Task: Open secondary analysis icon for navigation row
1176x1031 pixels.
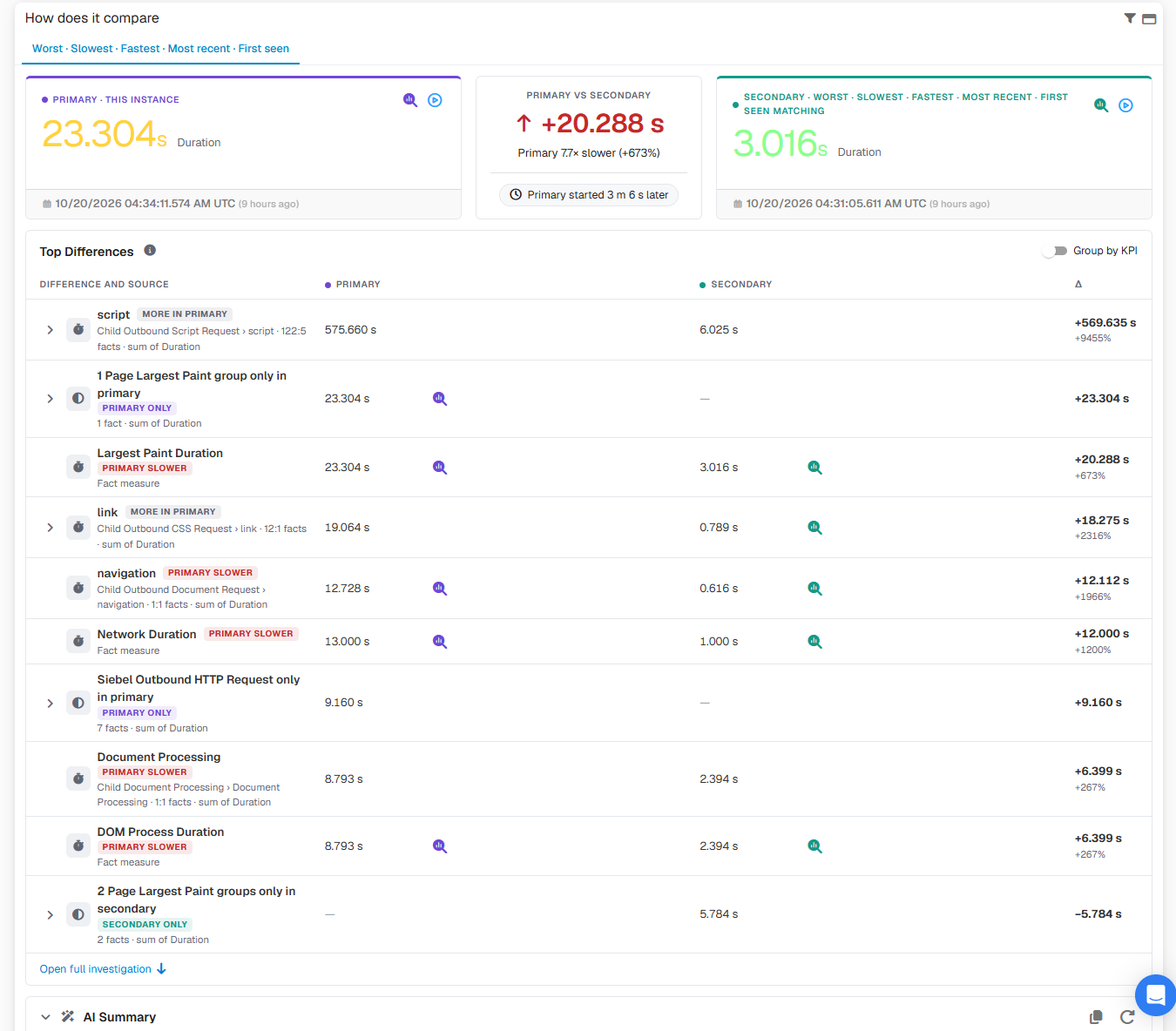Action: [814, 589]
